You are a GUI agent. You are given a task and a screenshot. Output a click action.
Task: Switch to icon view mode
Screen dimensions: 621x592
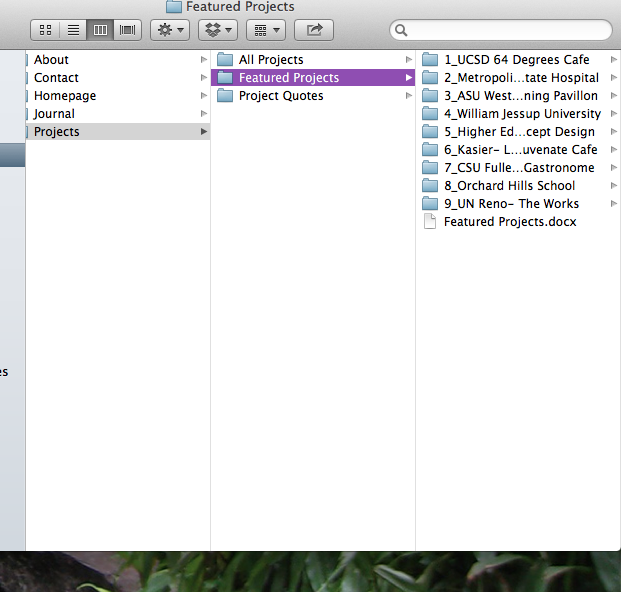(x=46, y=30)
